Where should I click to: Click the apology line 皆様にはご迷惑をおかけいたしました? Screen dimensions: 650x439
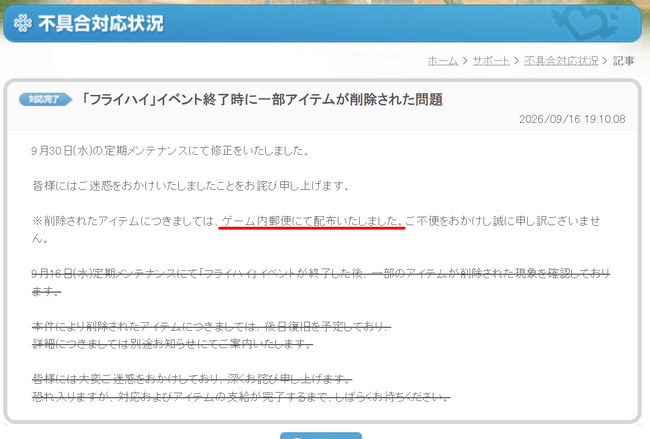[x=191, y=186]
